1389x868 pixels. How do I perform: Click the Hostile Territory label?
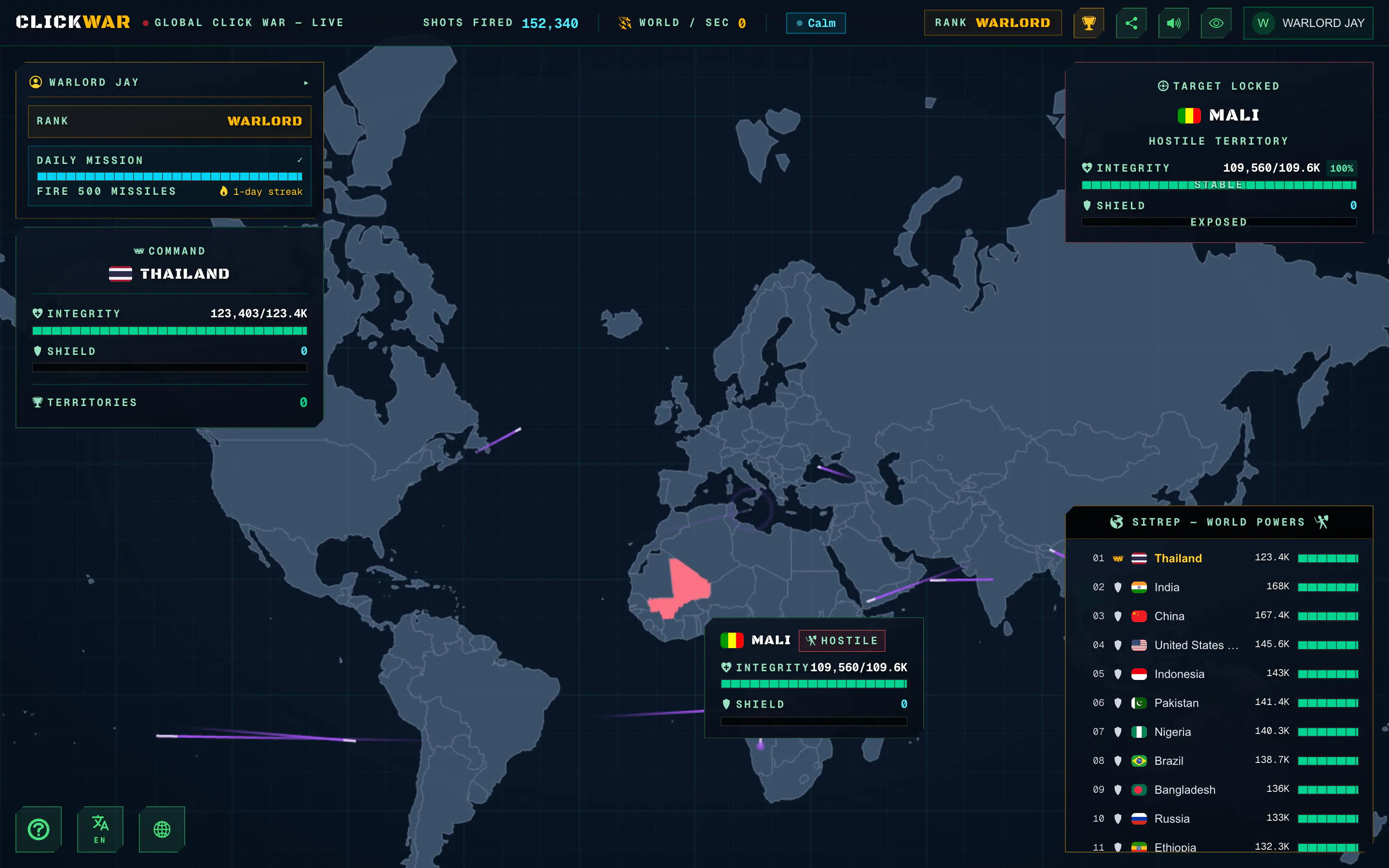(1219, 141)
